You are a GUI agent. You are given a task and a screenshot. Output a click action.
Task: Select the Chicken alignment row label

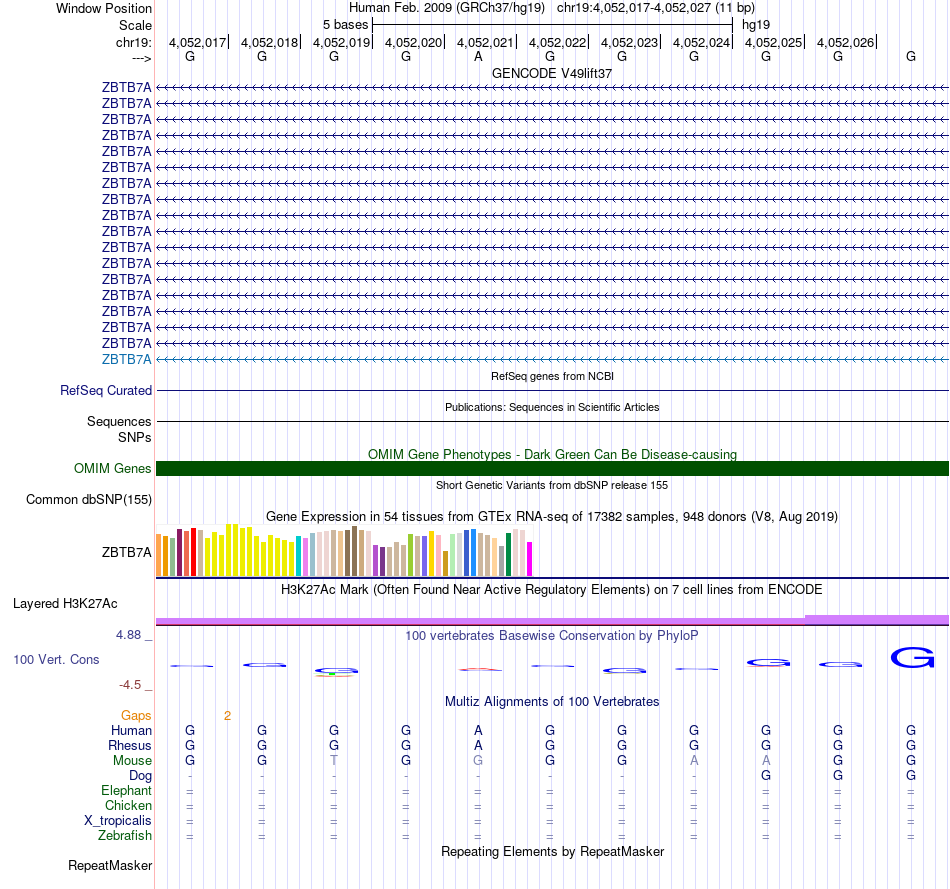point(128,805)
